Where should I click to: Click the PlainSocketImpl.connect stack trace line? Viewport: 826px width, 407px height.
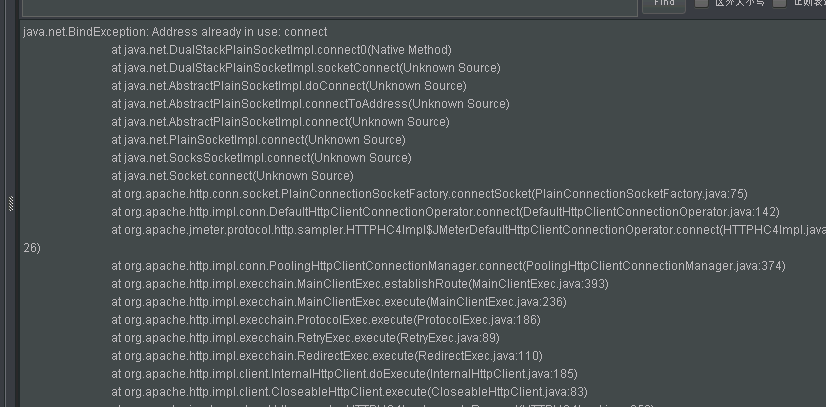tap(258, 140)
